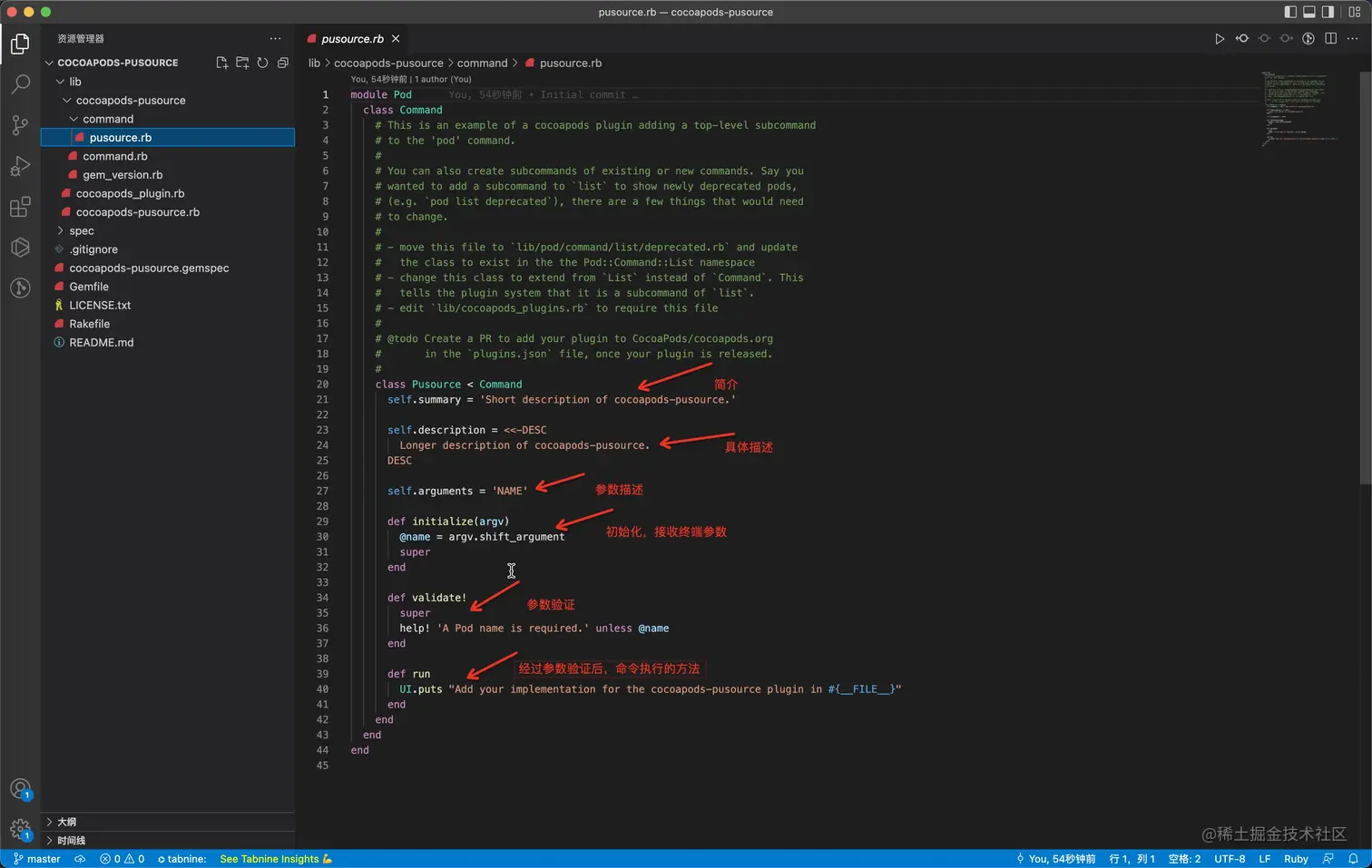1372x868 pixels.
Task: Open line and column indicator 行 1, 列 1
Action: [1132, 859]
